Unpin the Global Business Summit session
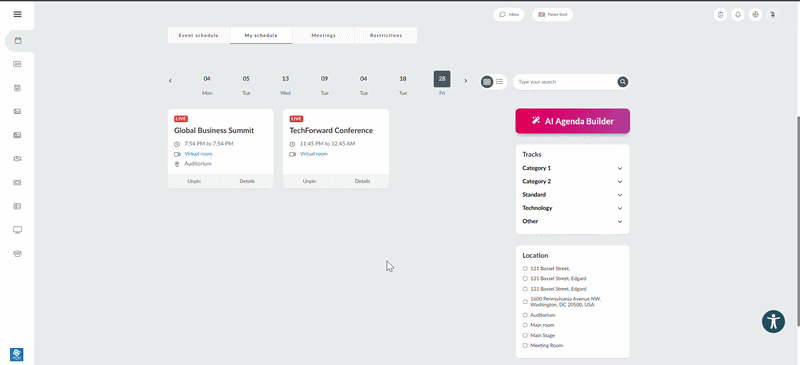The height and width of the screenshot is (365, 800). 194,181
